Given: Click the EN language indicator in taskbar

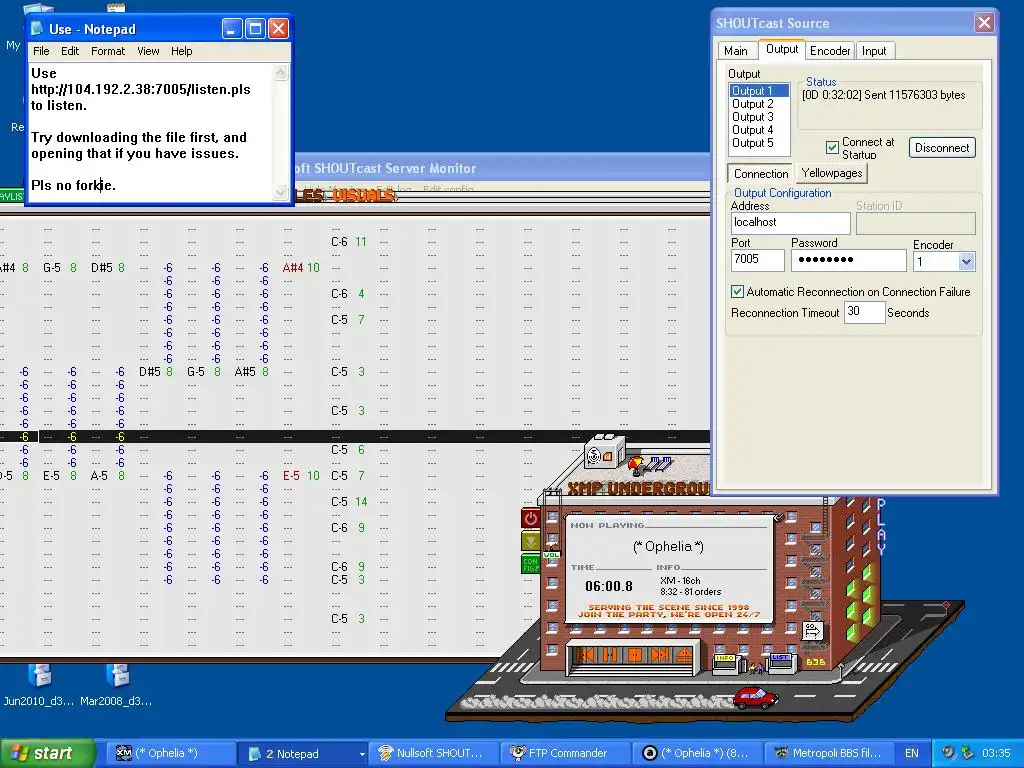Looking at the screenshot, I should (x=912, y=753).
